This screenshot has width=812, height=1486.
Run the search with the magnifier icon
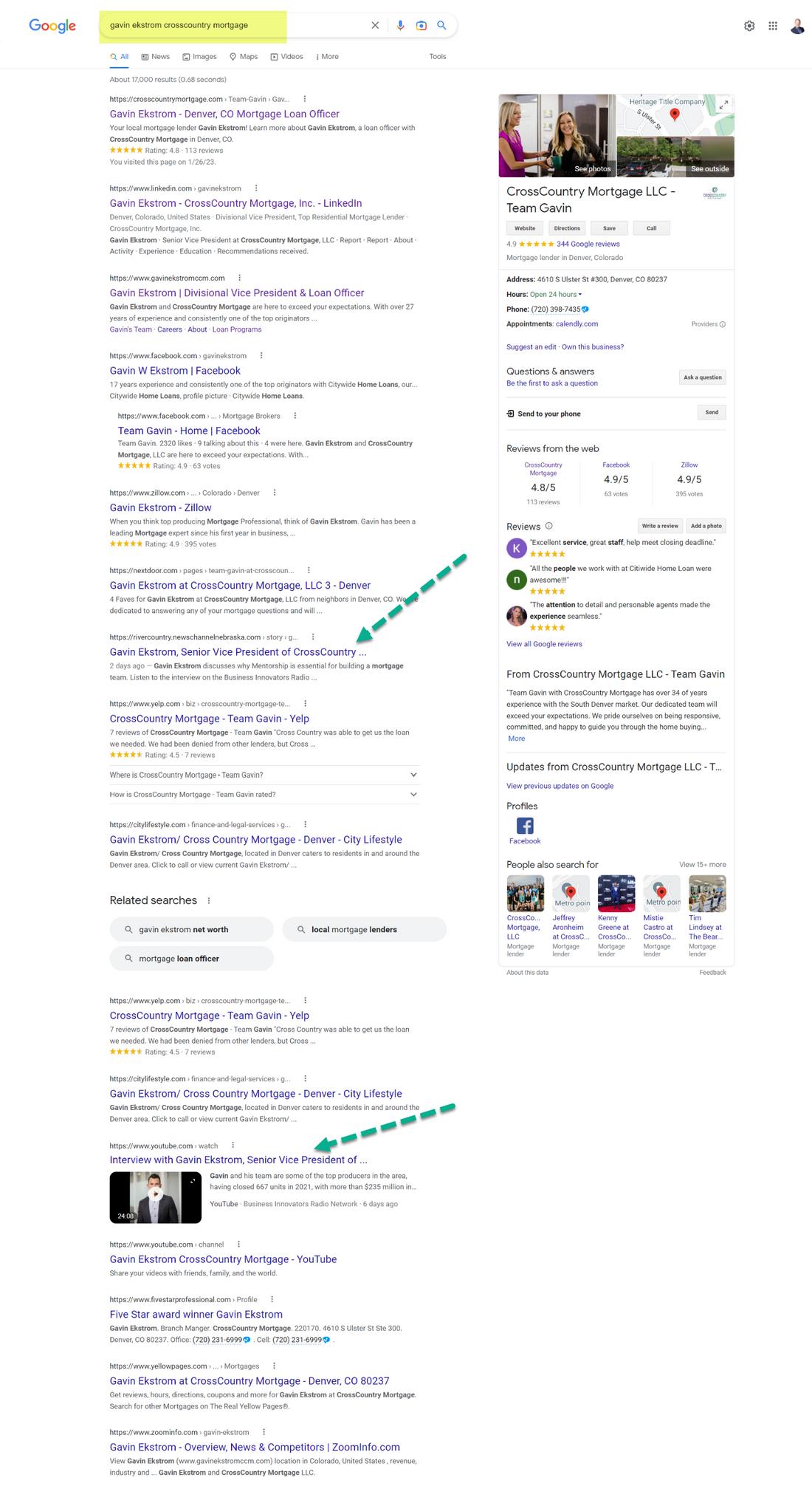pyautogui.click(x=441, y=25)
